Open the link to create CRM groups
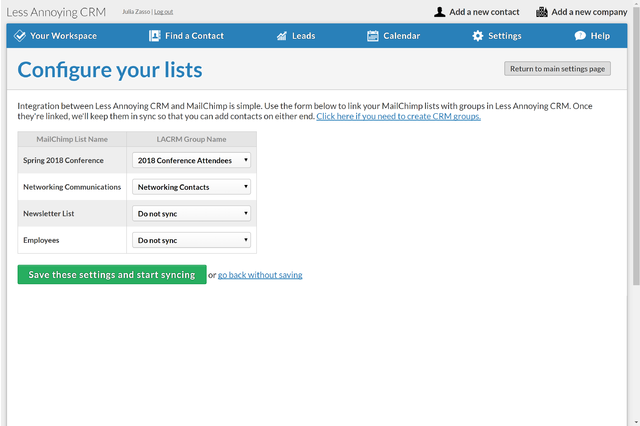This screenshot has width=640, height=426. coord(398,116)
